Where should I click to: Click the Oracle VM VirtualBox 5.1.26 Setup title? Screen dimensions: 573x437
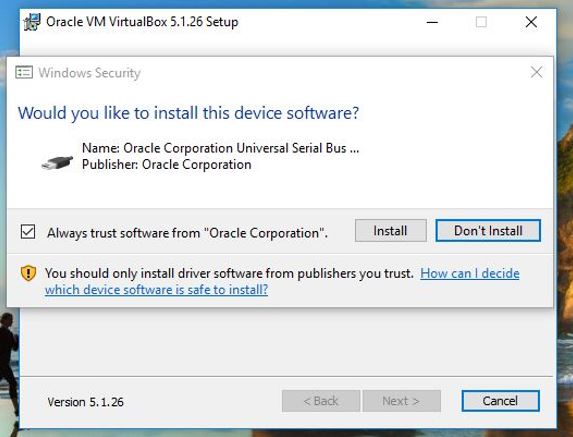coord(142,22)
